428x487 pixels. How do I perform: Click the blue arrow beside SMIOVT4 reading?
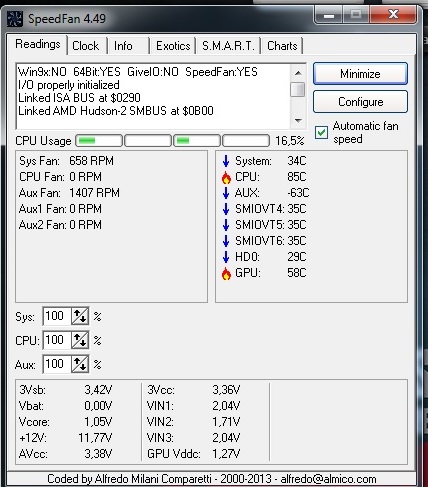(226, 209)
